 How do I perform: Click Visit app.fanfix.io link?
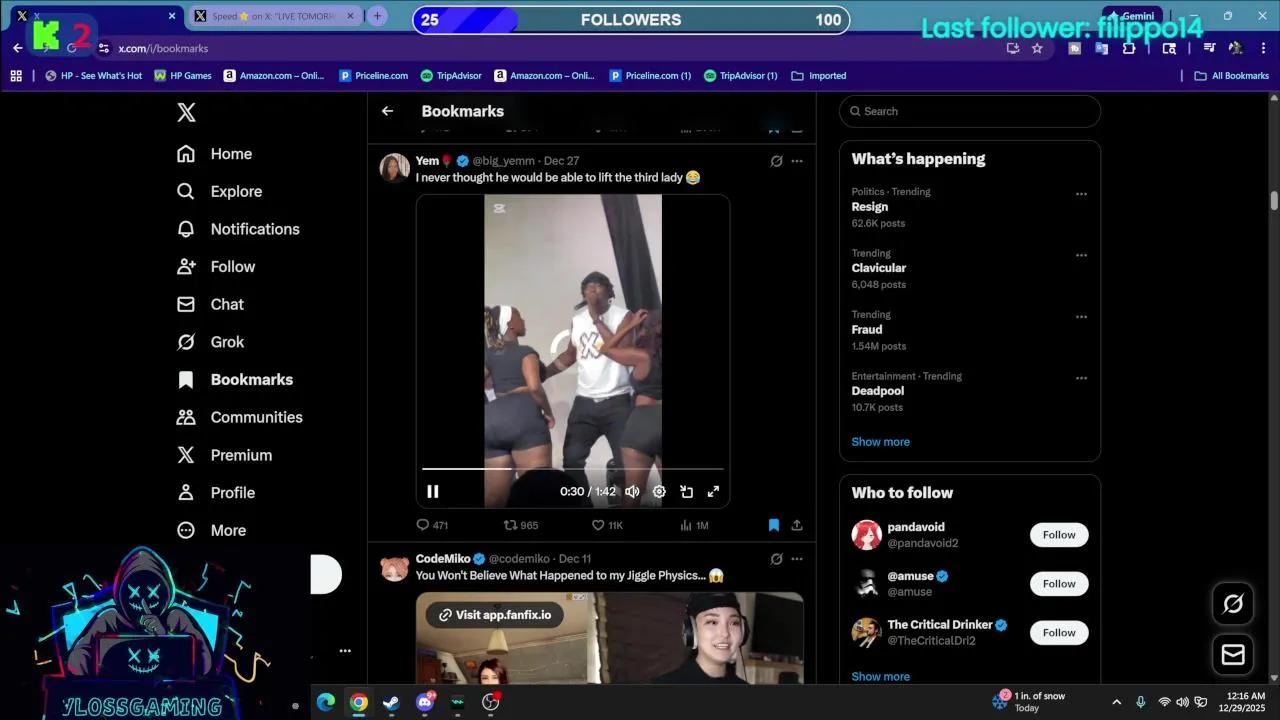494,615
